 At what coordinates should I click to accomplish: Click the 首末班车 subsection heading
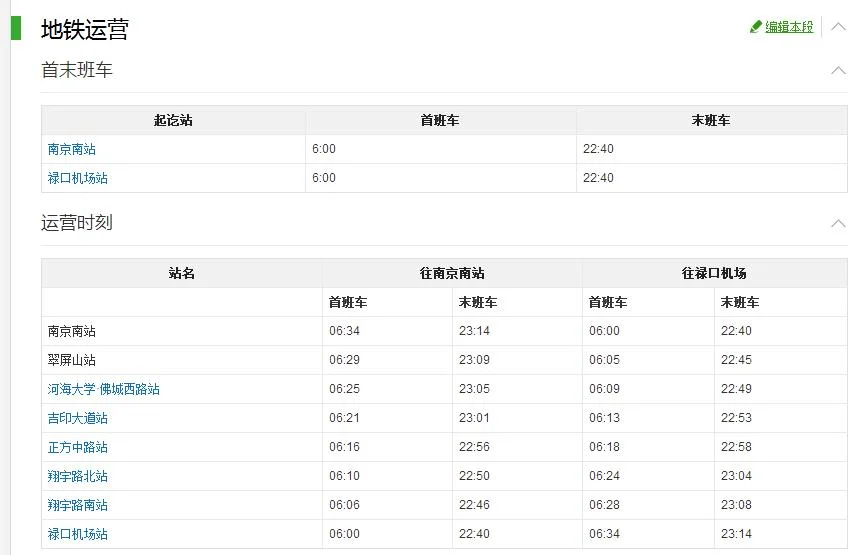pyautogui.click(x=77, y=70)
